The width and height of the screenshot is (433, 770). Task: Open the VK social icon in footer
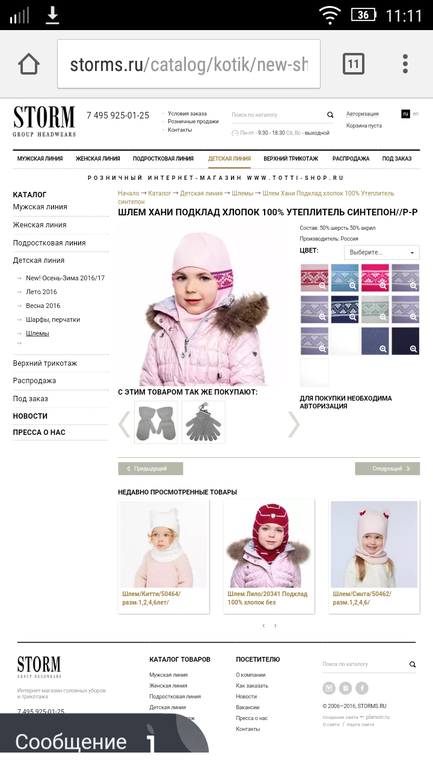coord(346,688)
